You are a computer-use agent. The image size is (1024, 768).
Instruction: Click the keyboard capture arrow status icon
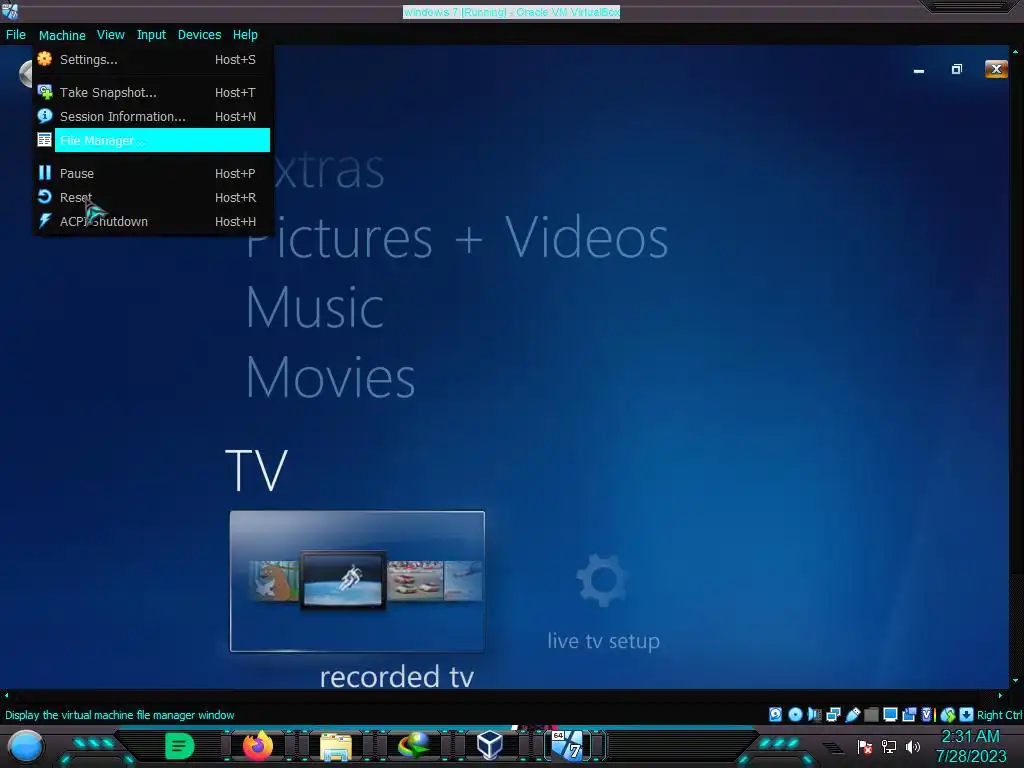967,714
